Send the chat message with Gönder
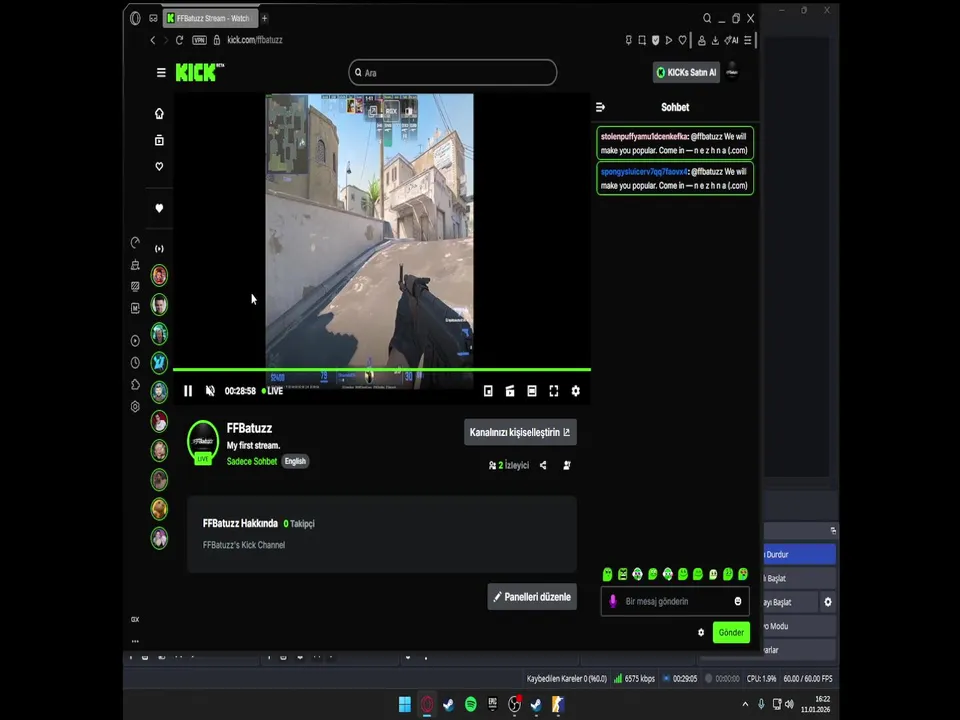 tap(731, 632)
